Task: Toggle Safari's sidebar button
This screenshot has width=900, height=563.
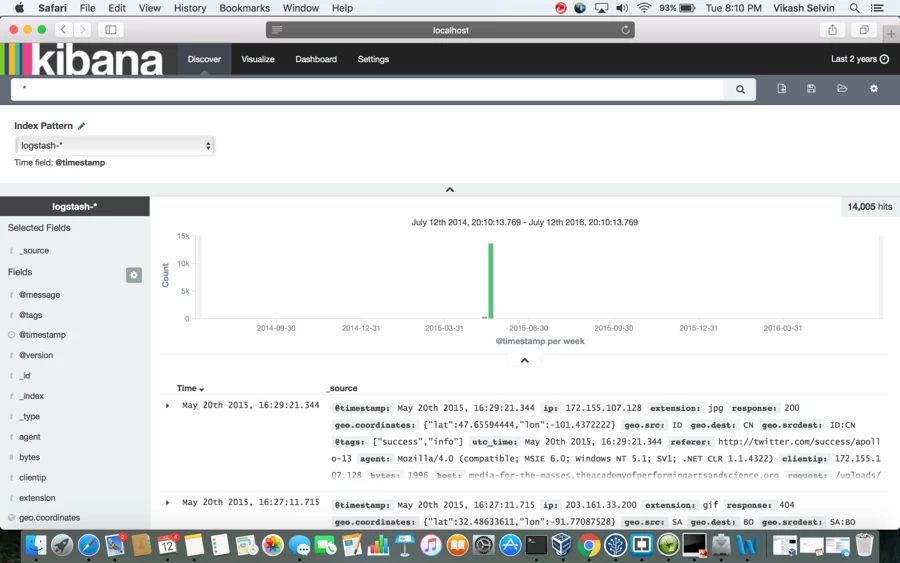Action: (111, 30)
